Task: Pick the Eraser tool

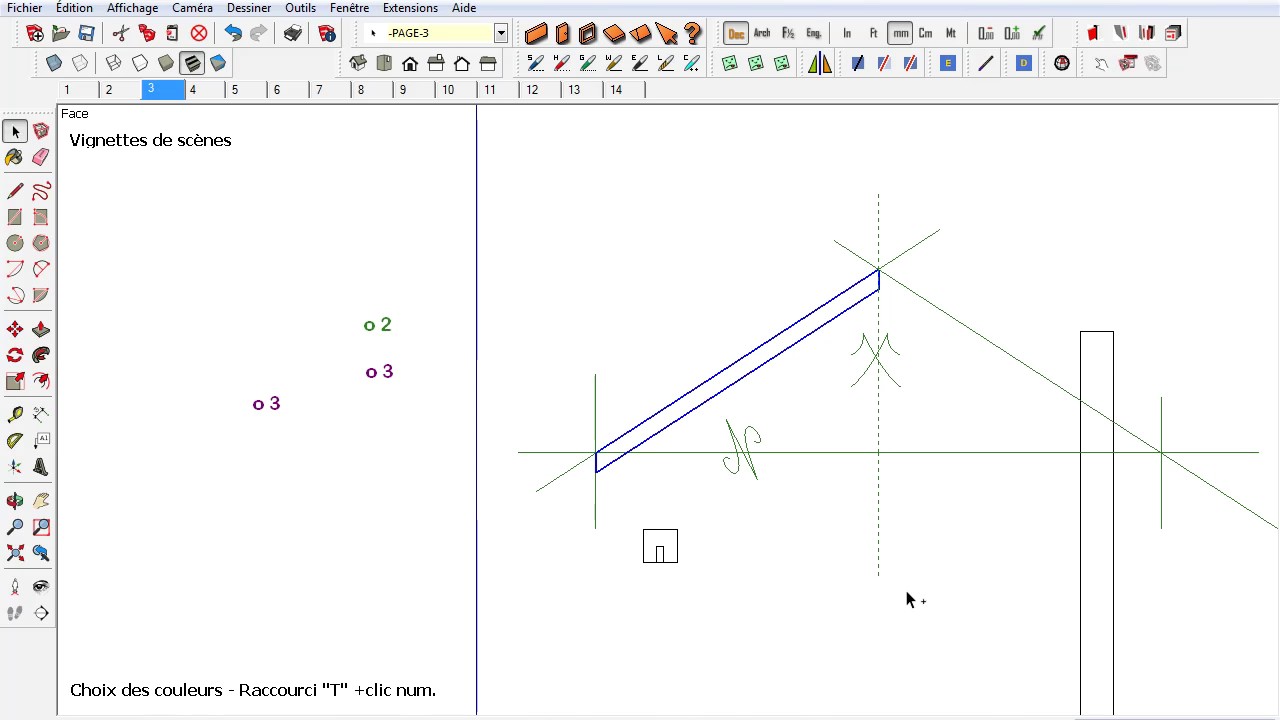Action: click(x=41, y=157)
